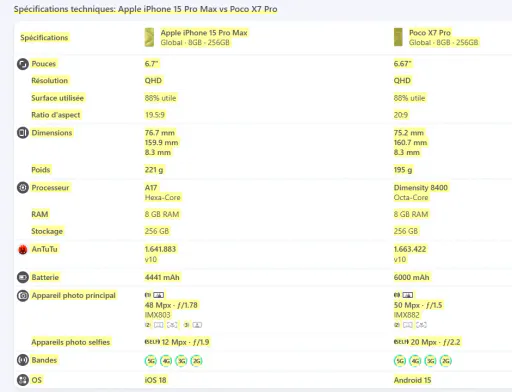Click the OS row icon
This screenshot has width=512, height=392.
(23, 380)
